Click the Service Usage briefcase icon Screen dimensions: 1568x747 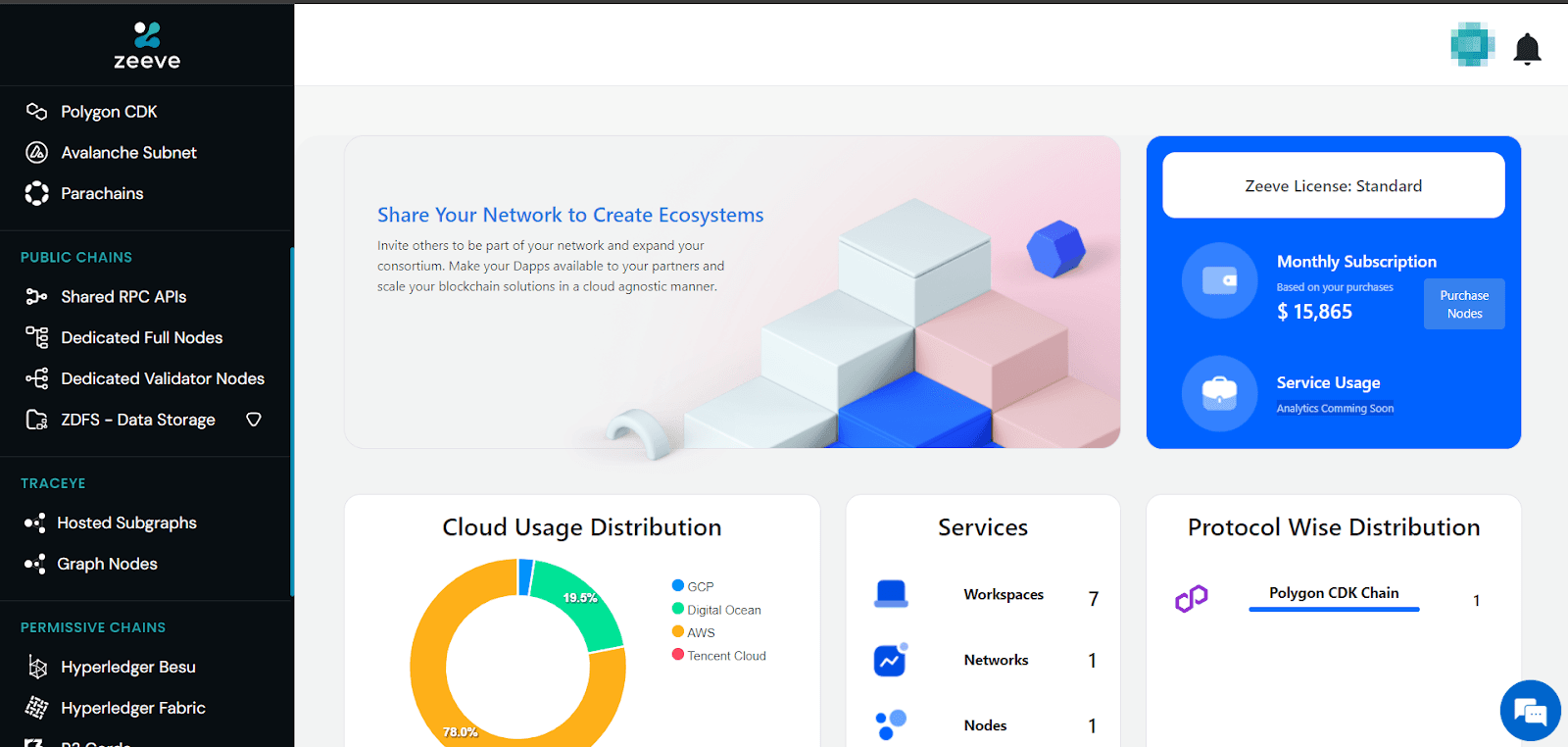1219,393
